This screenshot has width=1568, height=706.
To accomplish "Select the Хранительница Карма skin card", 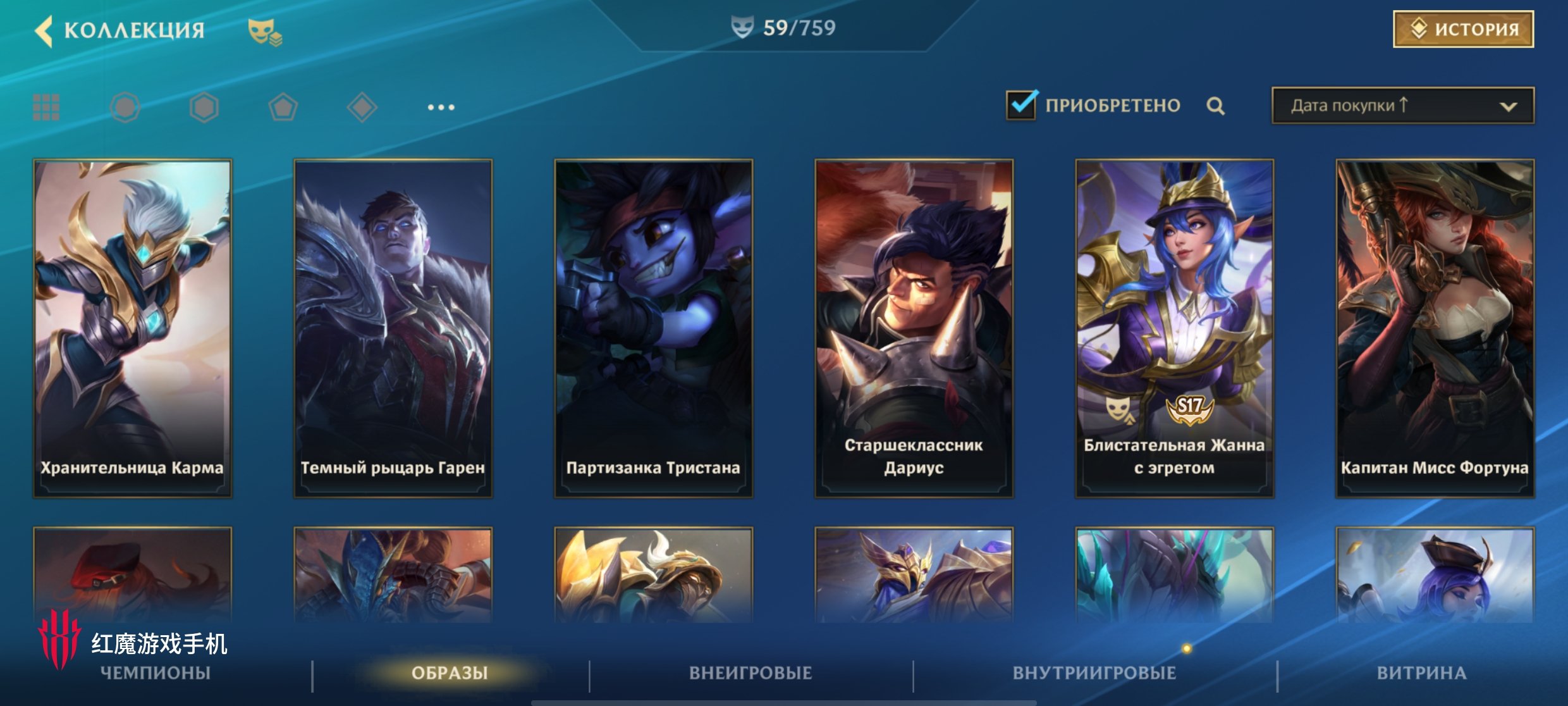I will tap(133, 328).
